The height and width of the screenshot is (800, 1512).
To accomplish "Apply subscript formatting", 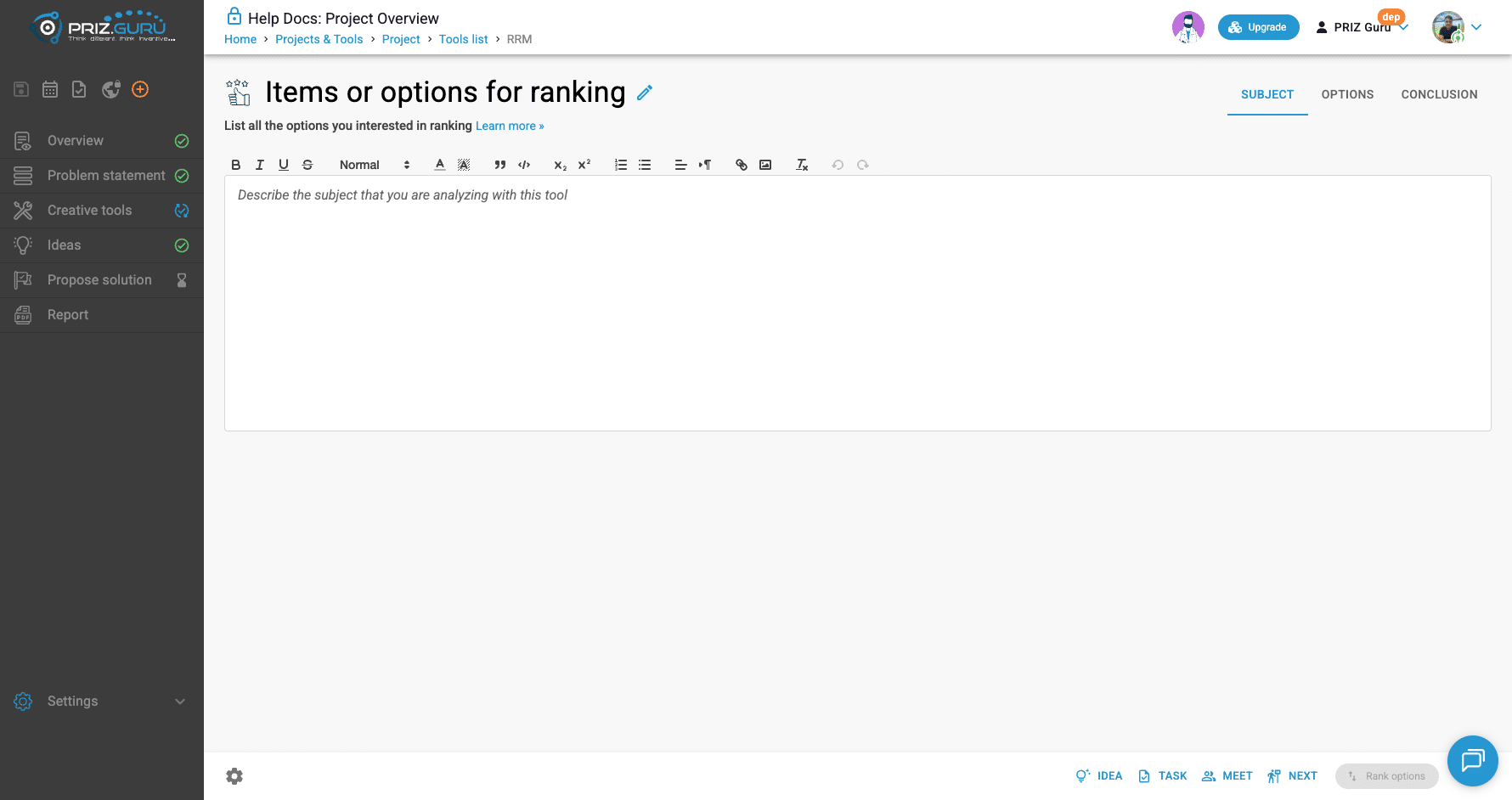I will pos(561,165).
